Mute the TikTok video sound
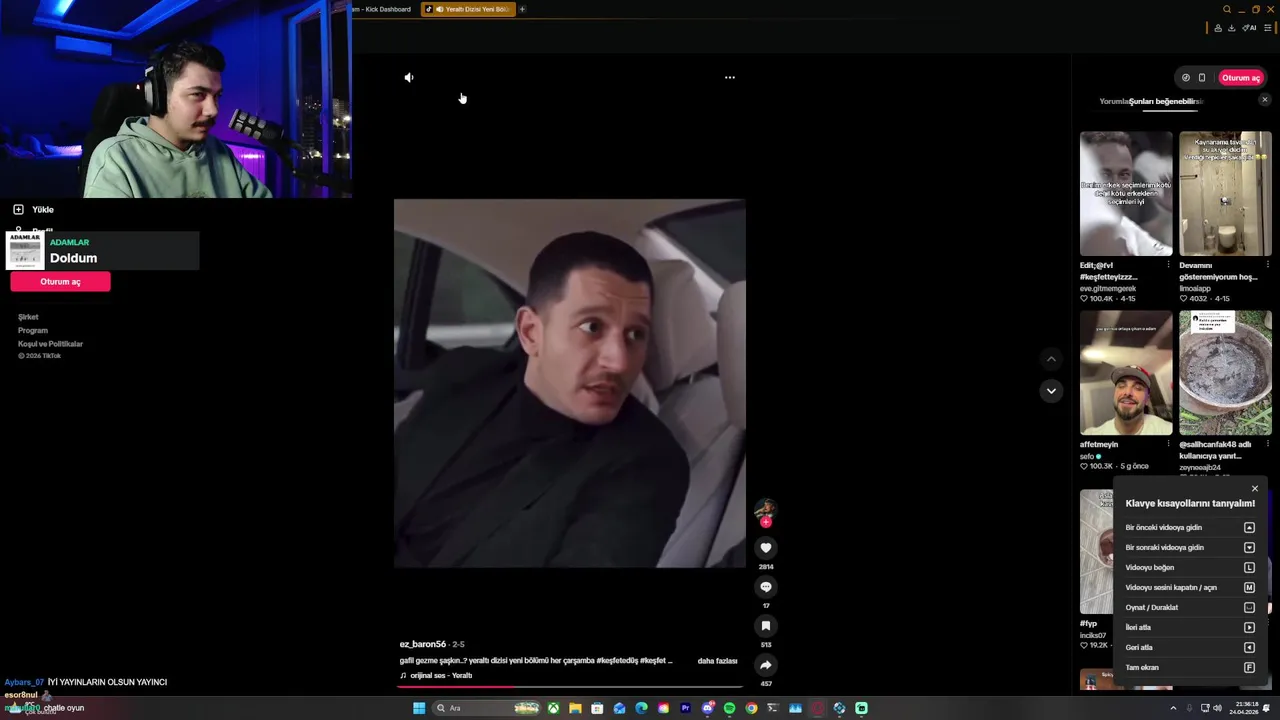1280x720 pixels. point(409,77)
